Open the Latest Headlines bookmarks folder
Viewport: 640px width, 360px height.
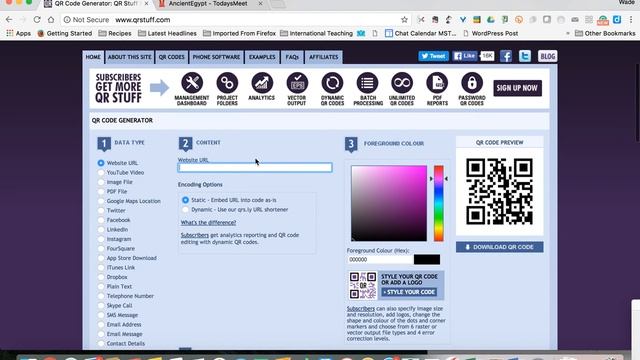coord(167,33)
